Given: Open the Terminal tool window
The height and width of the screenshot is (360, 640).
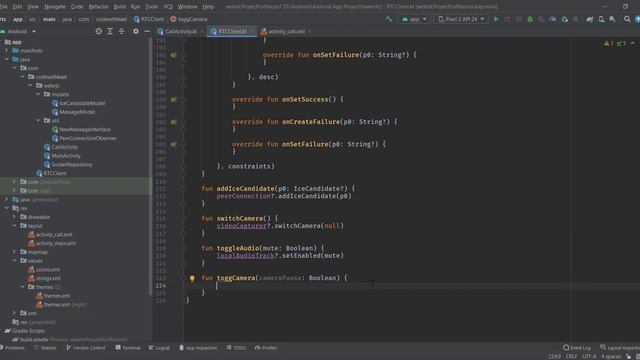Looking at the screenshot, I should [x=128, y=348].
